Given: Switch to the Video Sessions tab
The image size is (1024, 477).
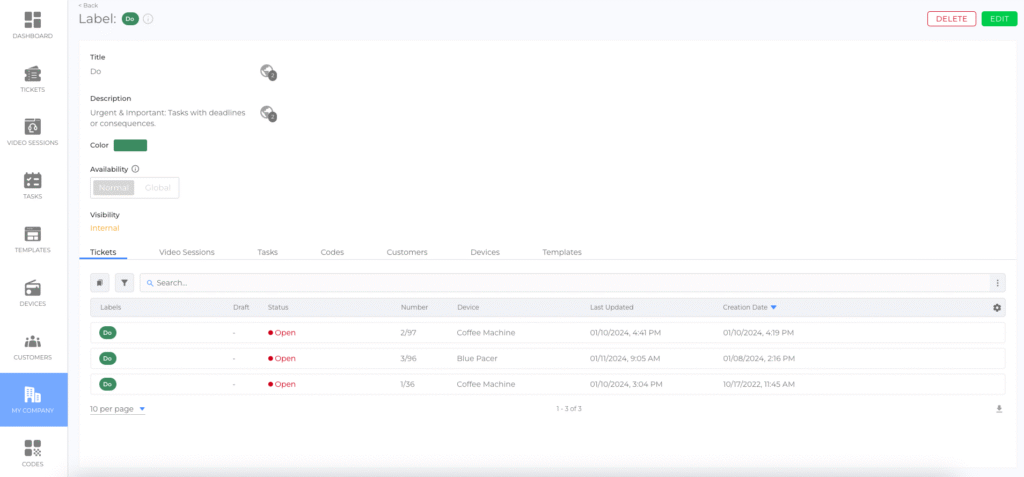Looking at the screenshot, I should pos(186,252).
